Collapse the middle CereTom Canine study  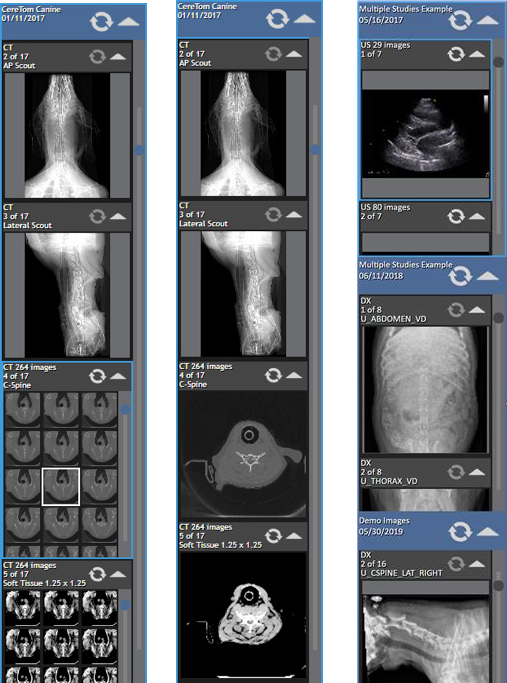pyautogui.click(x=304, y=19)
